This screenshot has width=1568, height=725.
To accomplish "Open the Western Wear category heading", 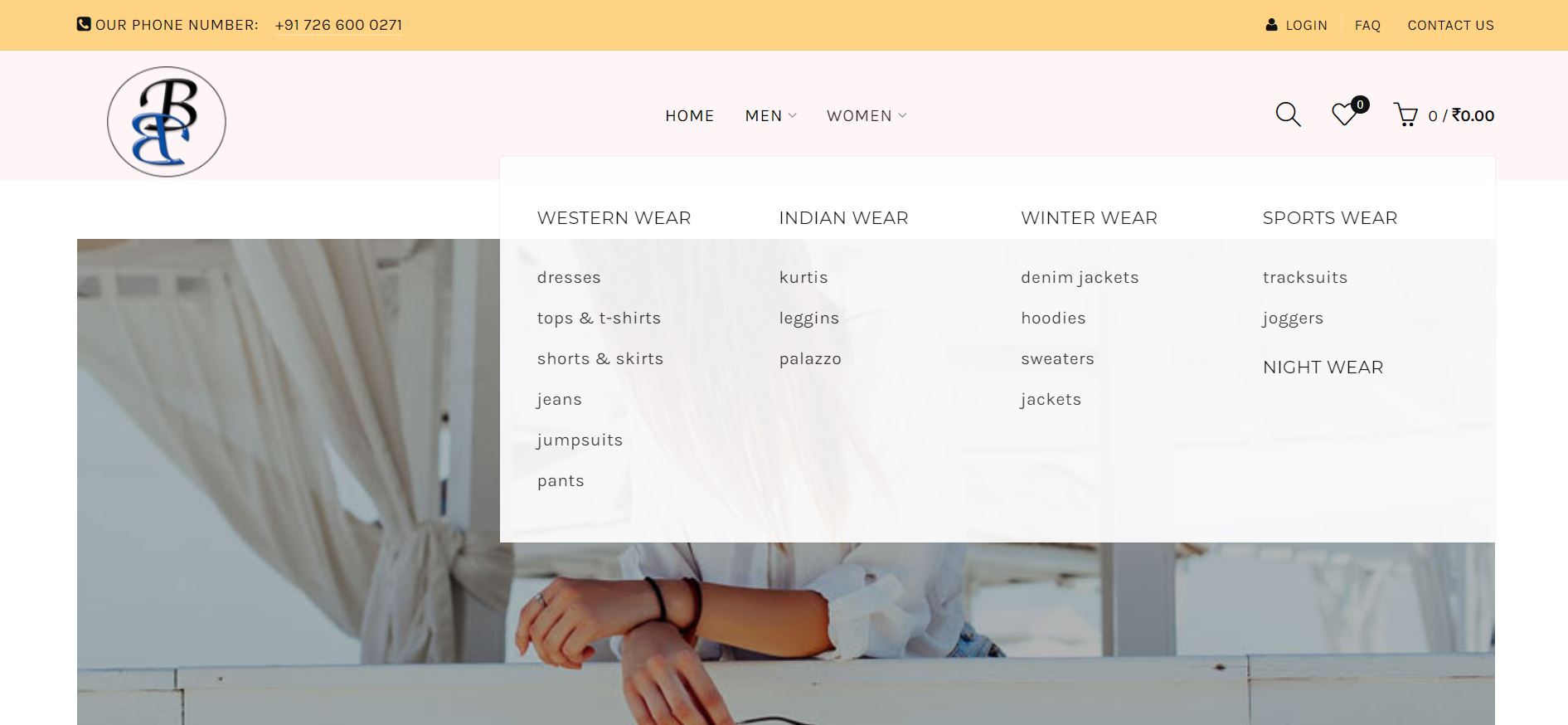I will (614, 218).
